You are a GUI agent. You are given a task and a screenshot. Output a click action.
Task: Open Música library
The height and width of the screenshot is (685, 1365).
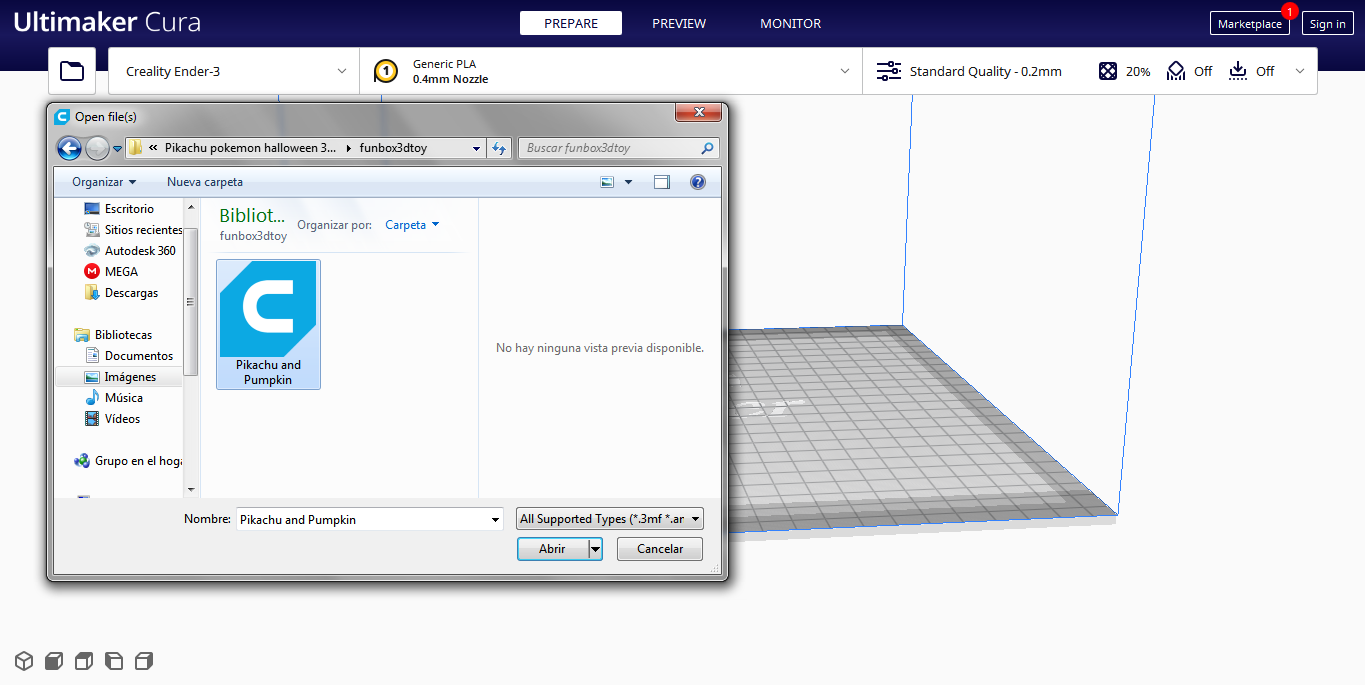tap(123, 398)
